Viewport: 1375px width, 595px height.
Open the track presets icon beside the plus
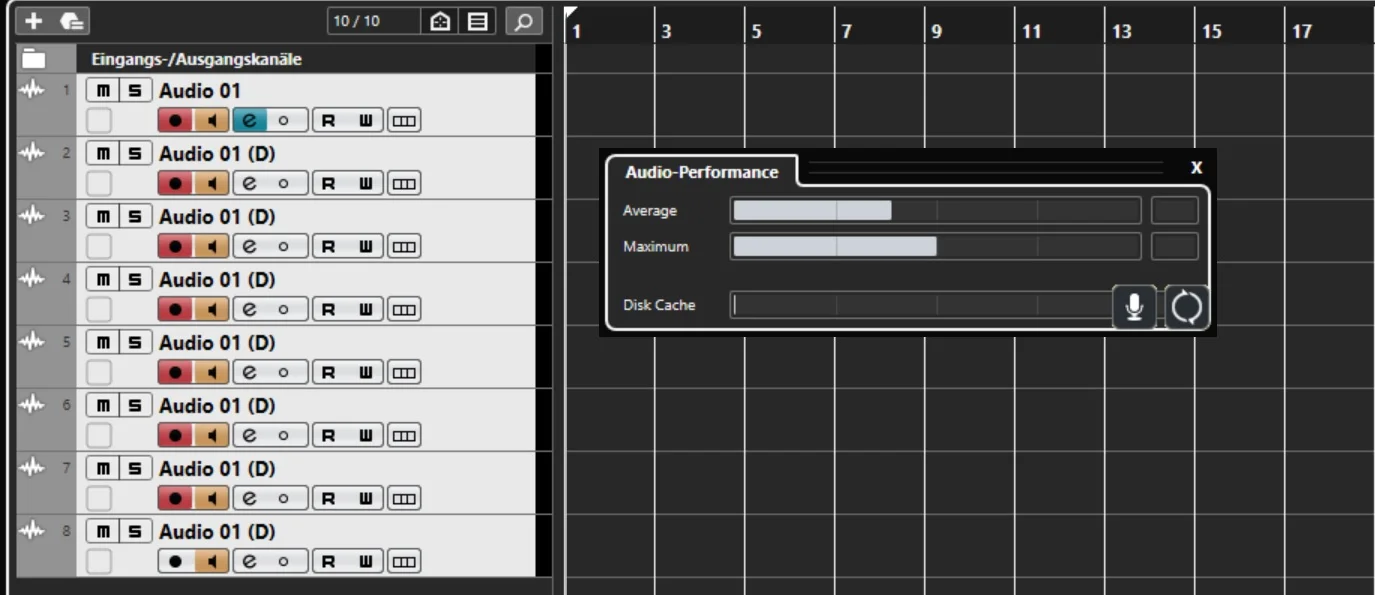(72, 20)
